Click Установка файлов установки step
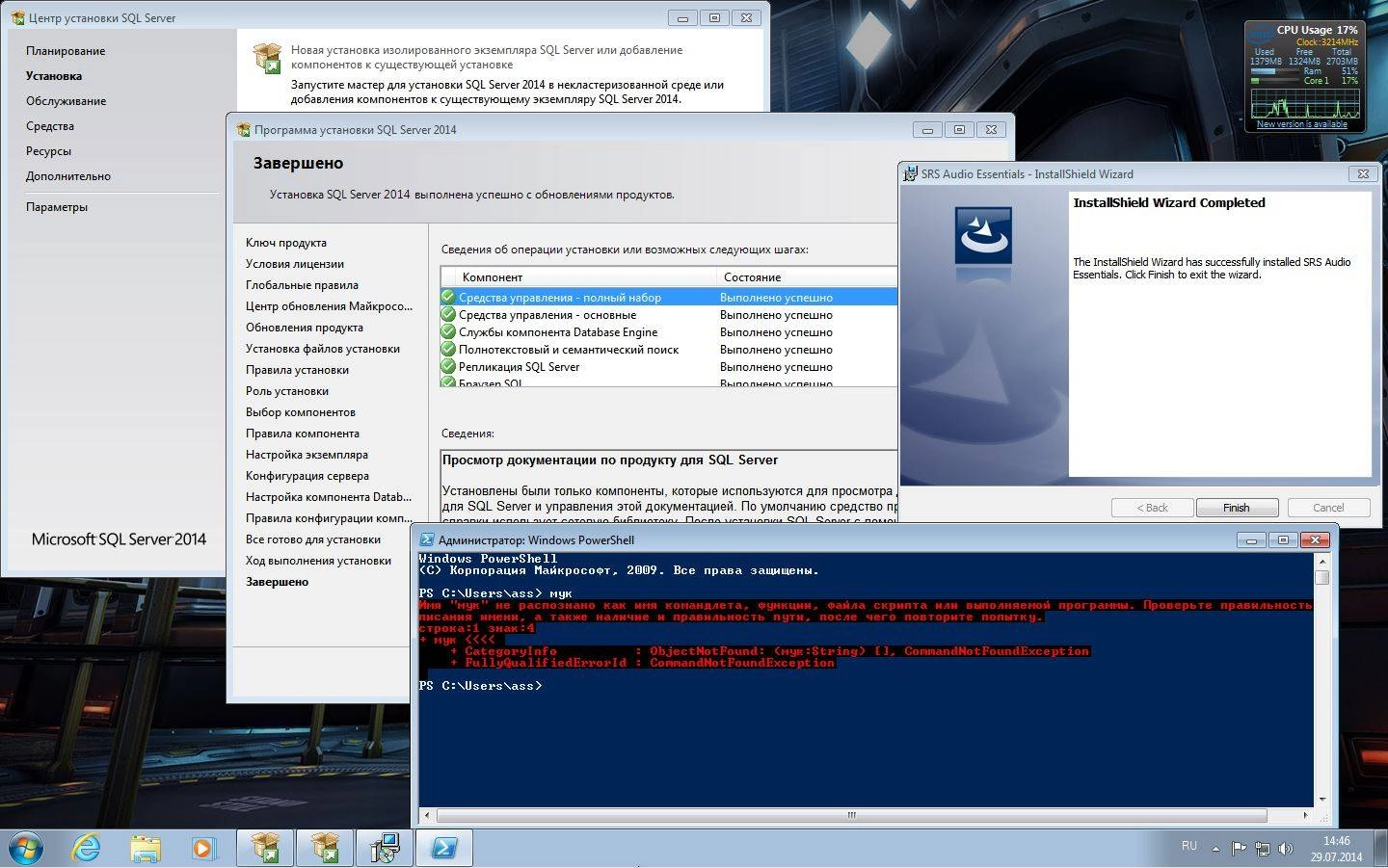The image size is (1388, 868). (323, 349)
